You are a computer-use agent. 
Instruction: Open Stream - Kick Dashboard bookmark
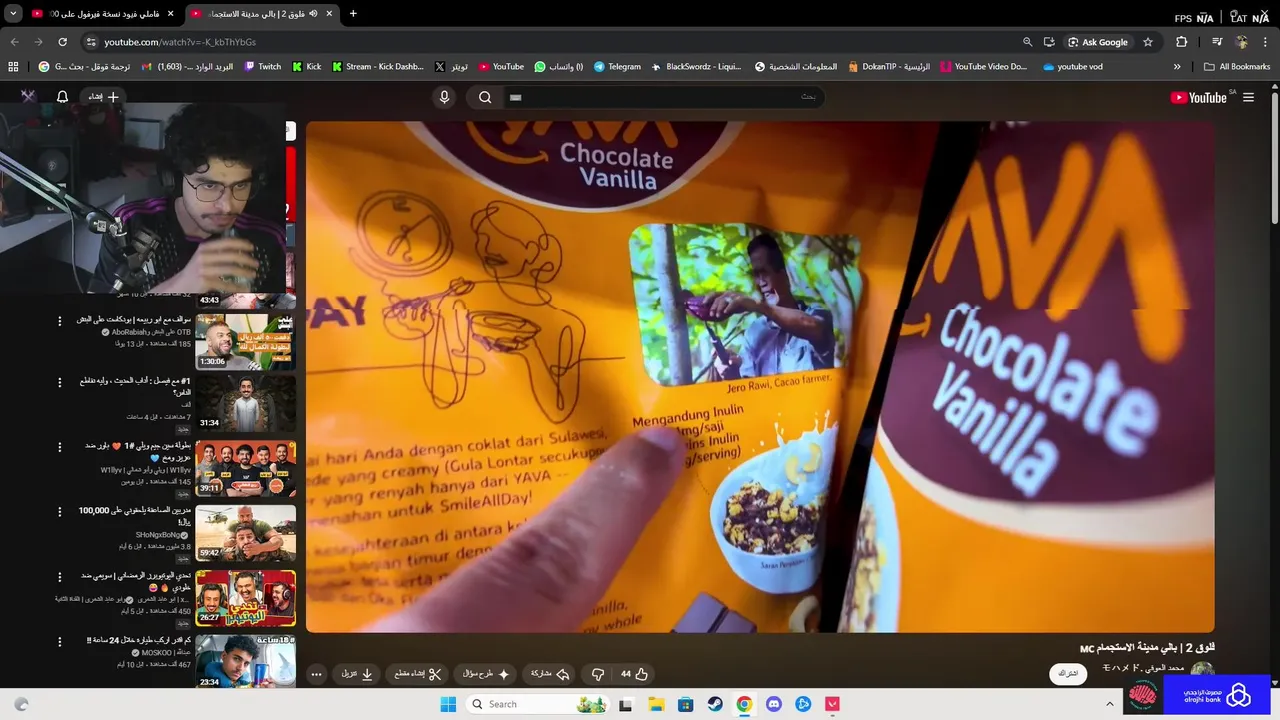click(x=377, y=67)
